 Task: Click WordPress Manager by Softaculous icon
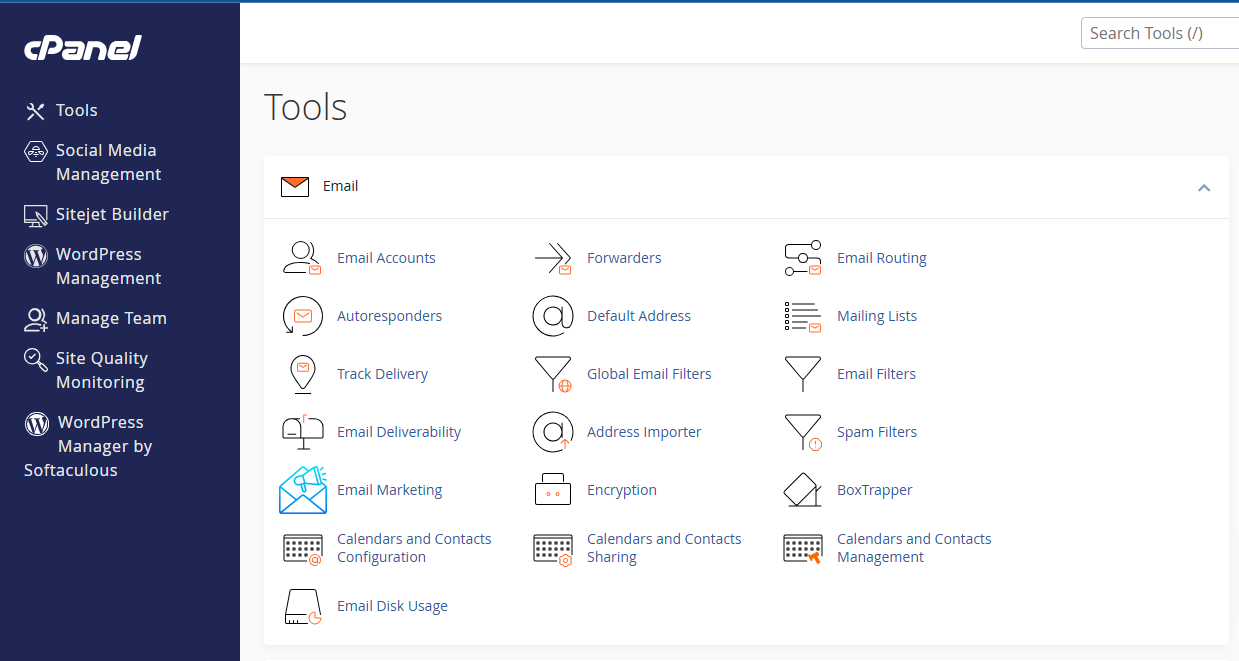[x=37, y=423]
